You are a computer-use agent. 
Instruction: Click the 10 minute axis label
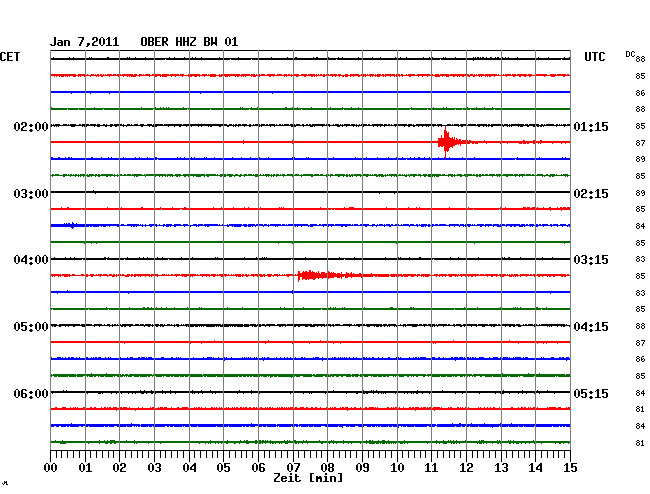397,468
